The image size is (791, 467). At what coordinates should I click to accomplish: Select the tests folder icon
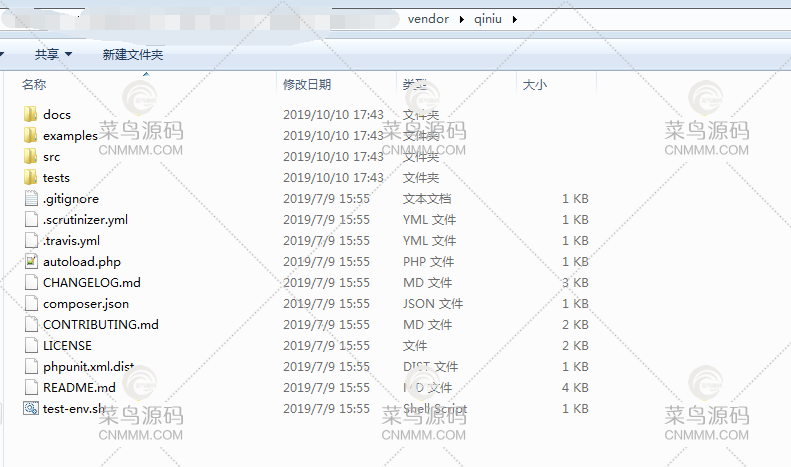click(x=30, y=178)
